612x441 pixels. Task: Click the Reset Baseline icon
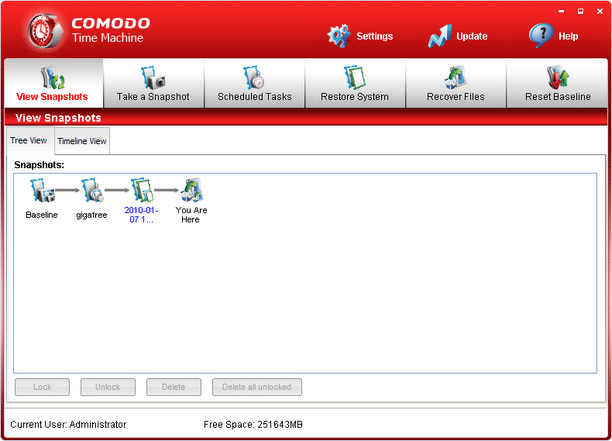(x=557, y=77)
